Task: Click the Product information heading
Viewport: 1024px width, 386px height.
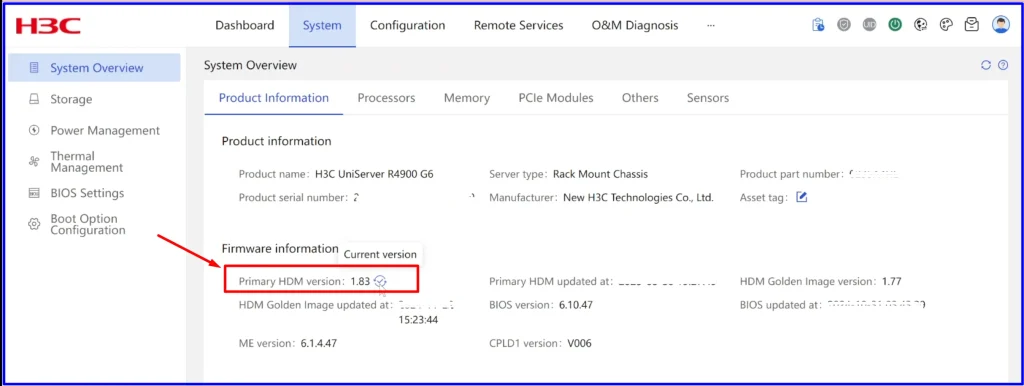Action: [x=276, y=141]
